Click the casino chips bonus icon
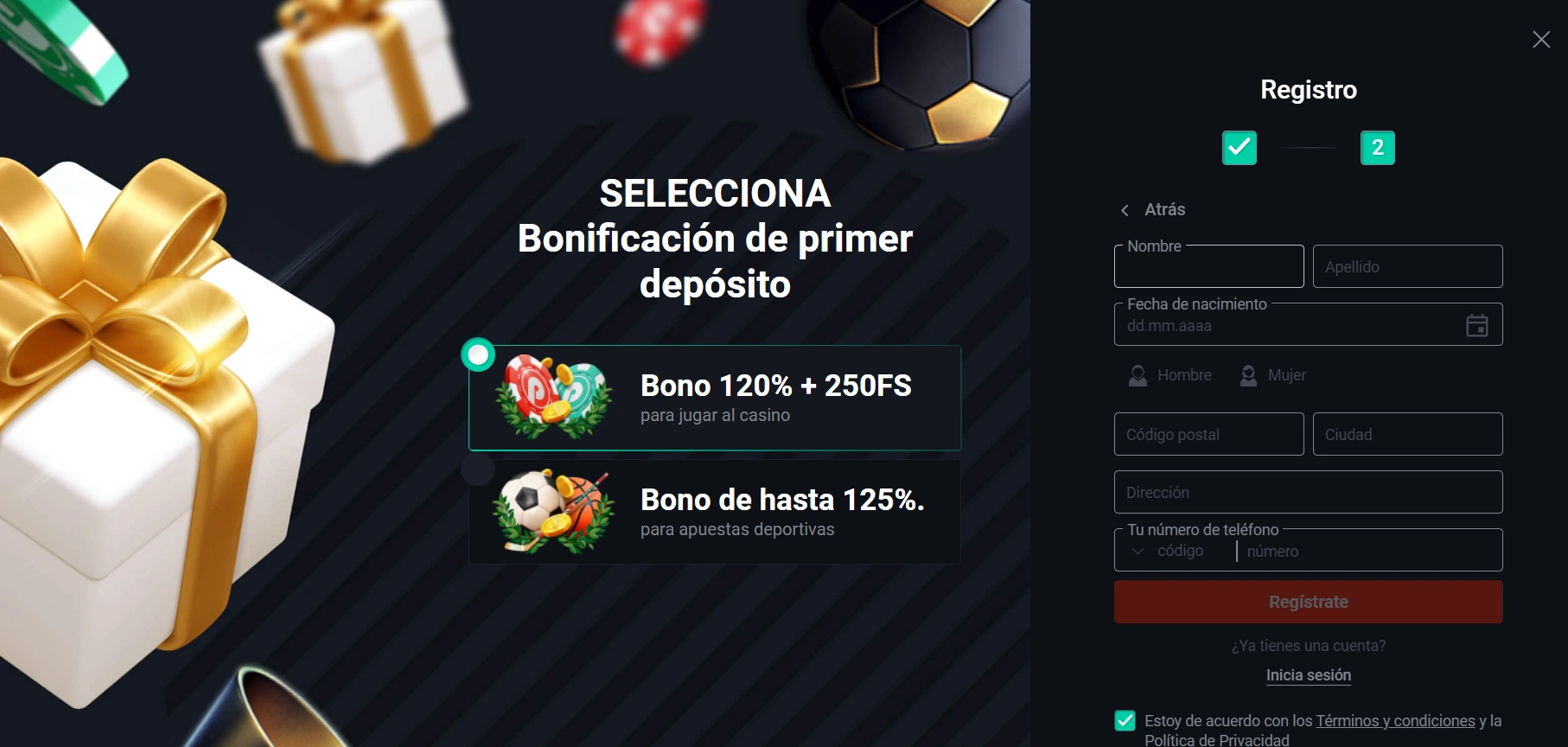This screenshot has width=1568, height=747. 554,397
